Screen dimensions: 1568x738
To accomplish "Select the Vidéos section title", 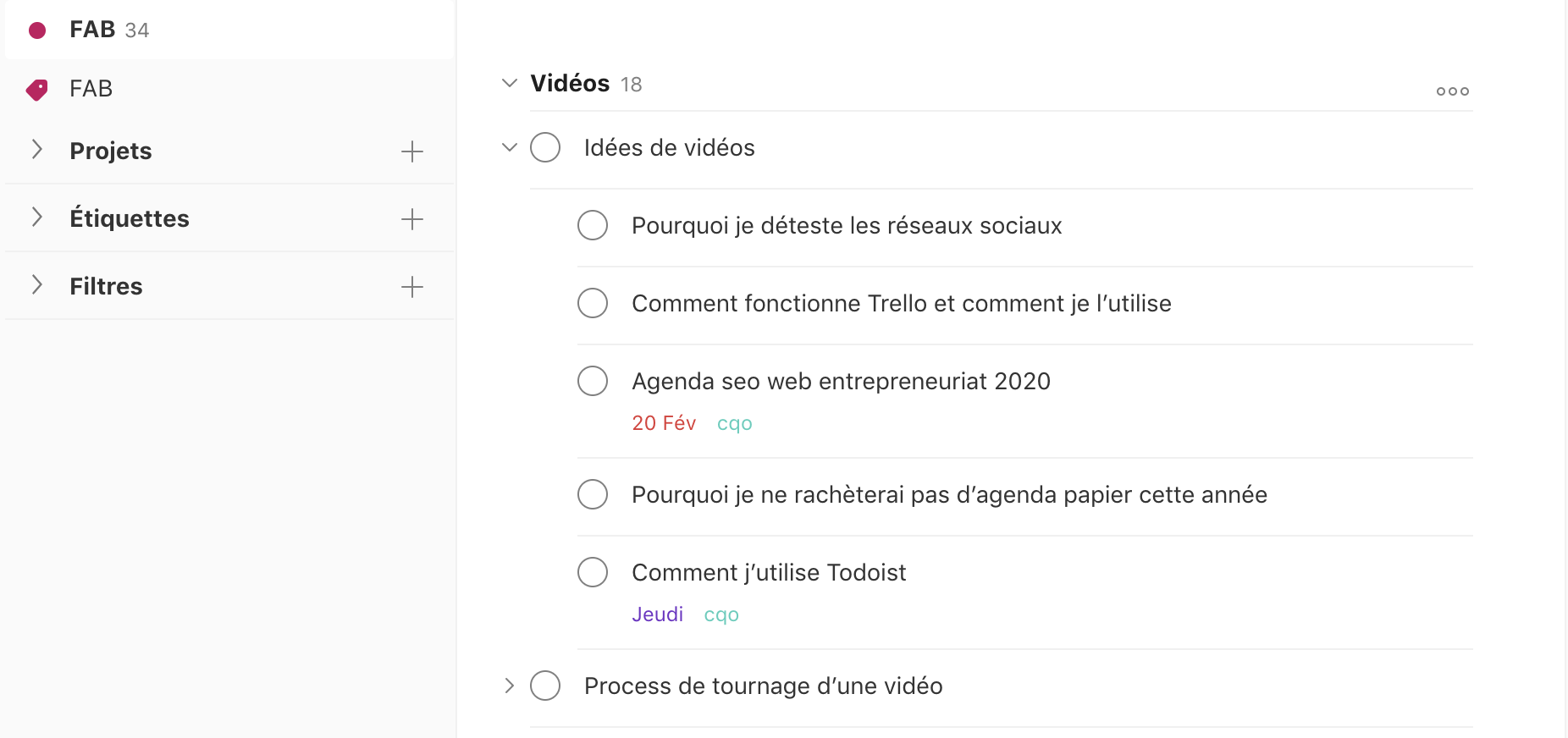I will coord(570,83).
